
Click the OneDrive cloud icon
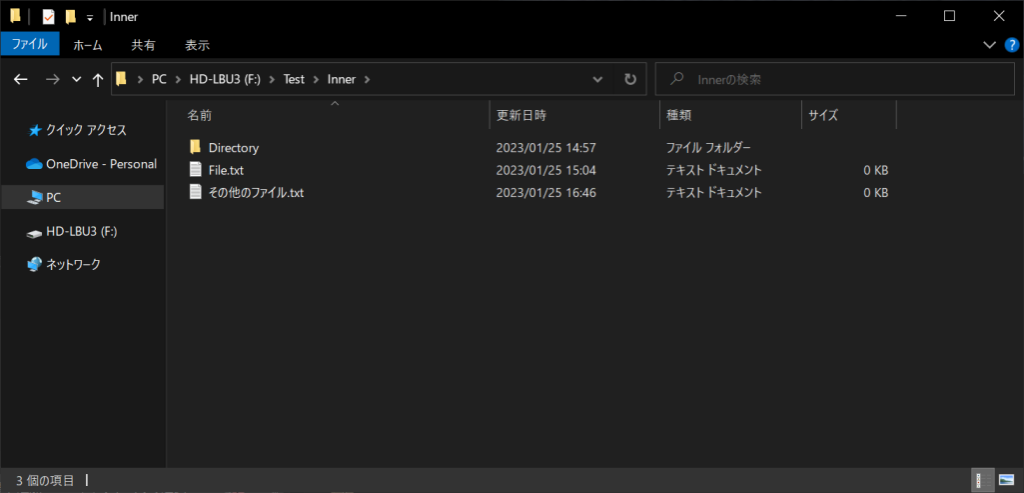click(34, 165)
